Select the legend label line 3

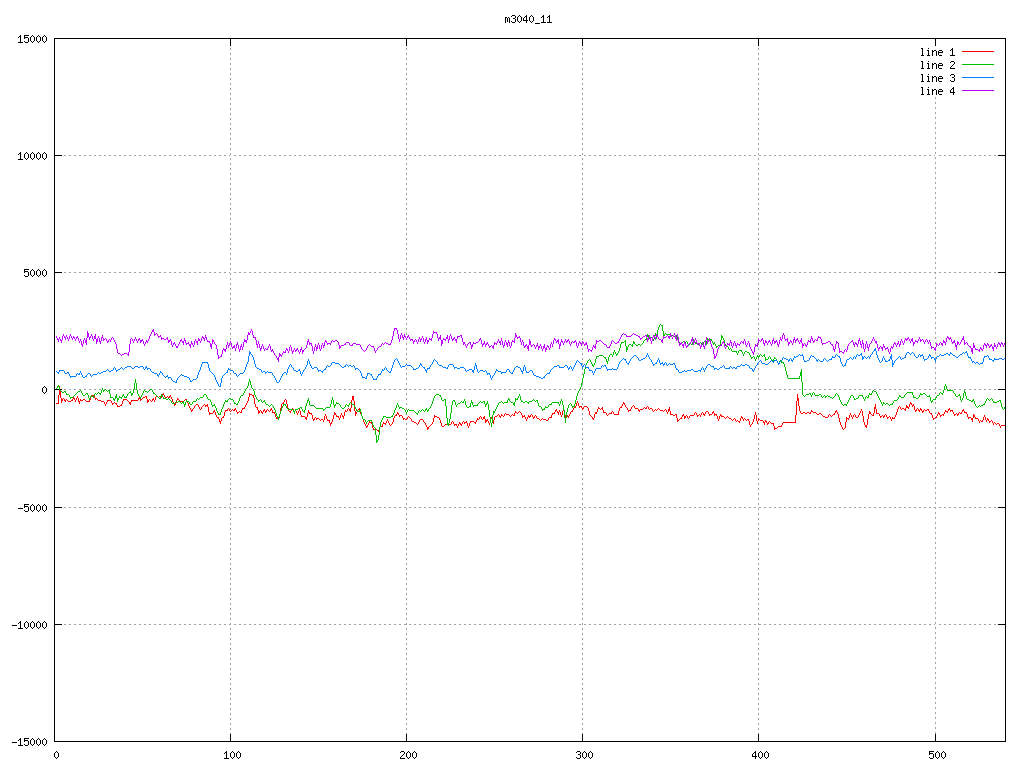[x=937, y=78]
